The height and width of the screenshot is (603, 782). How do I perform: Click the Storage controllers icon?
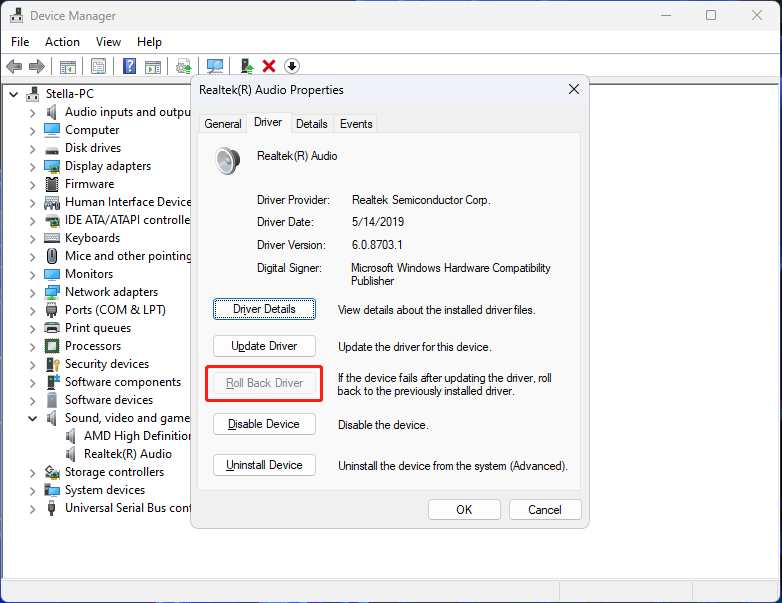point(52,472)
